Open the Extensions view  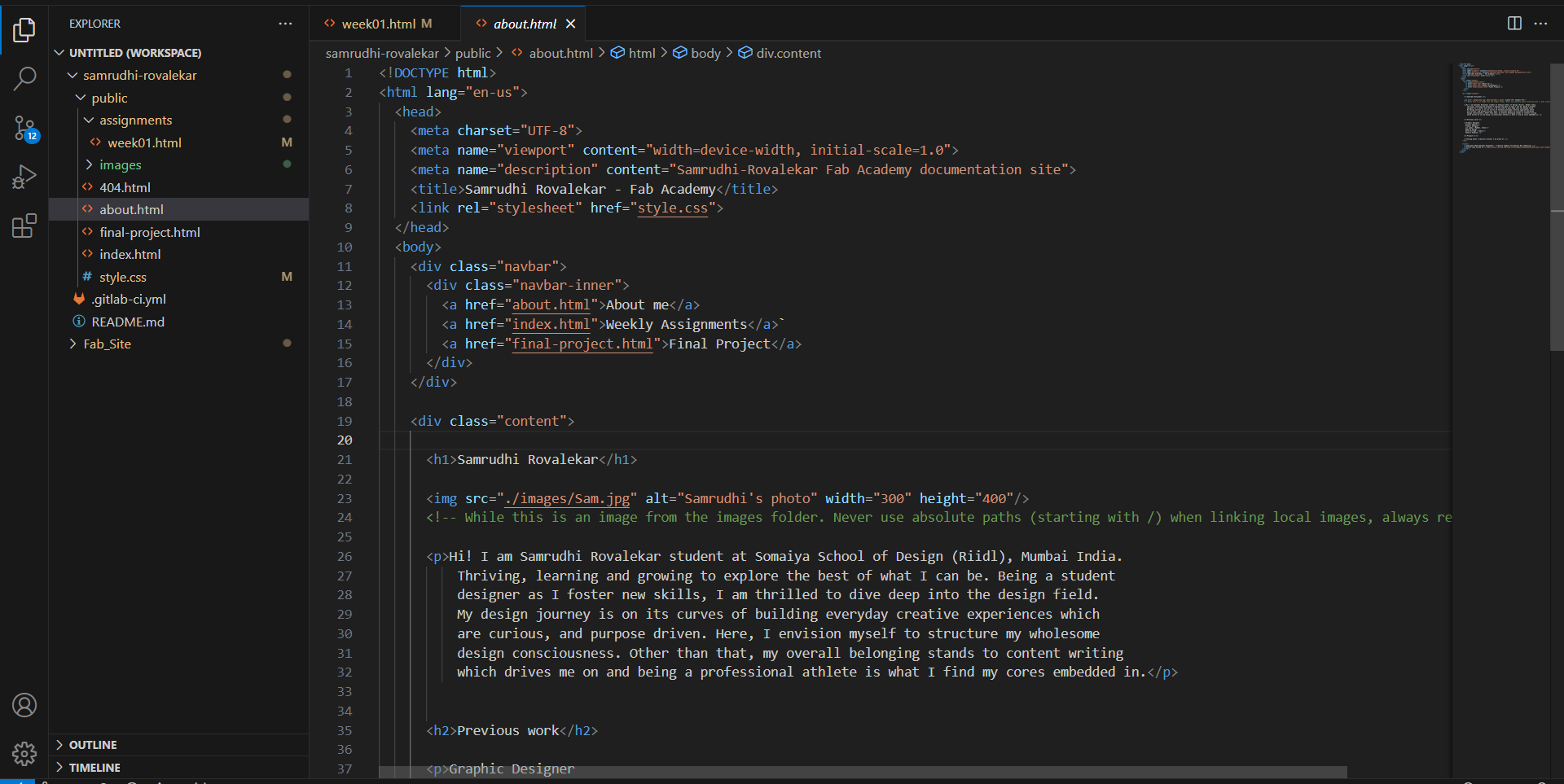[x=24, y=226]
